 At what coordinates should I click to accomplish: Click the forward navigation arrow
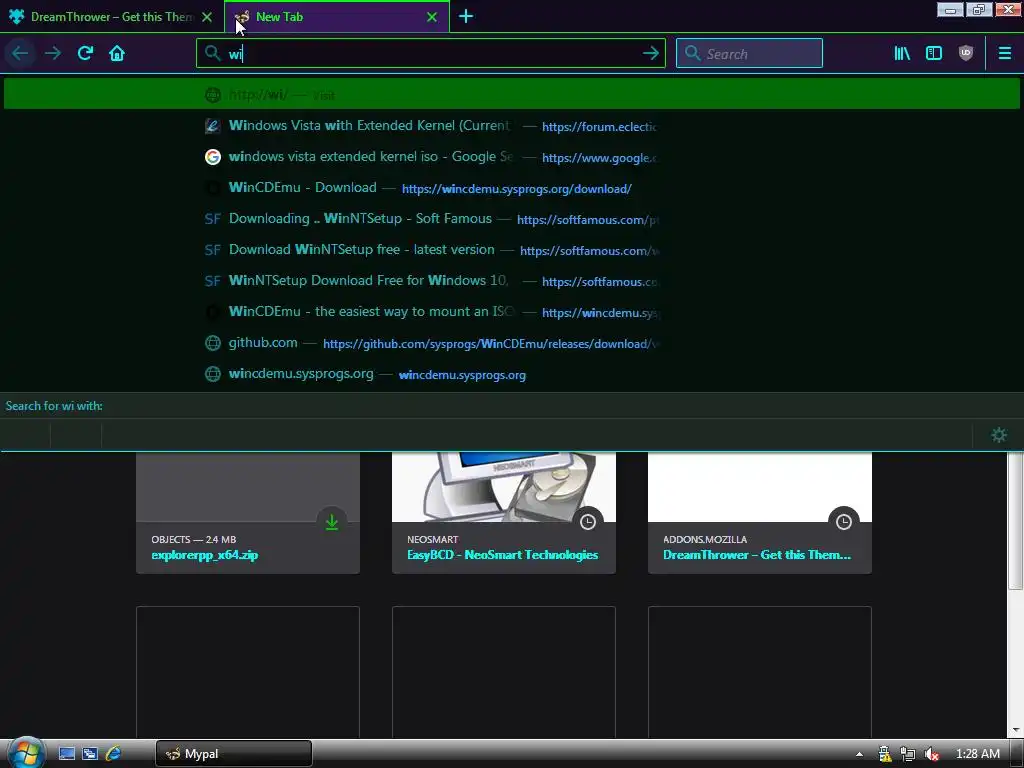pos(53,54)
